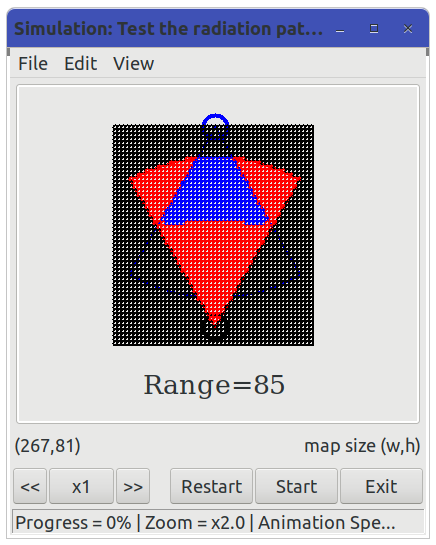The image size is (436, 545).
Task: Open the File menu
Action: (33, 64)
